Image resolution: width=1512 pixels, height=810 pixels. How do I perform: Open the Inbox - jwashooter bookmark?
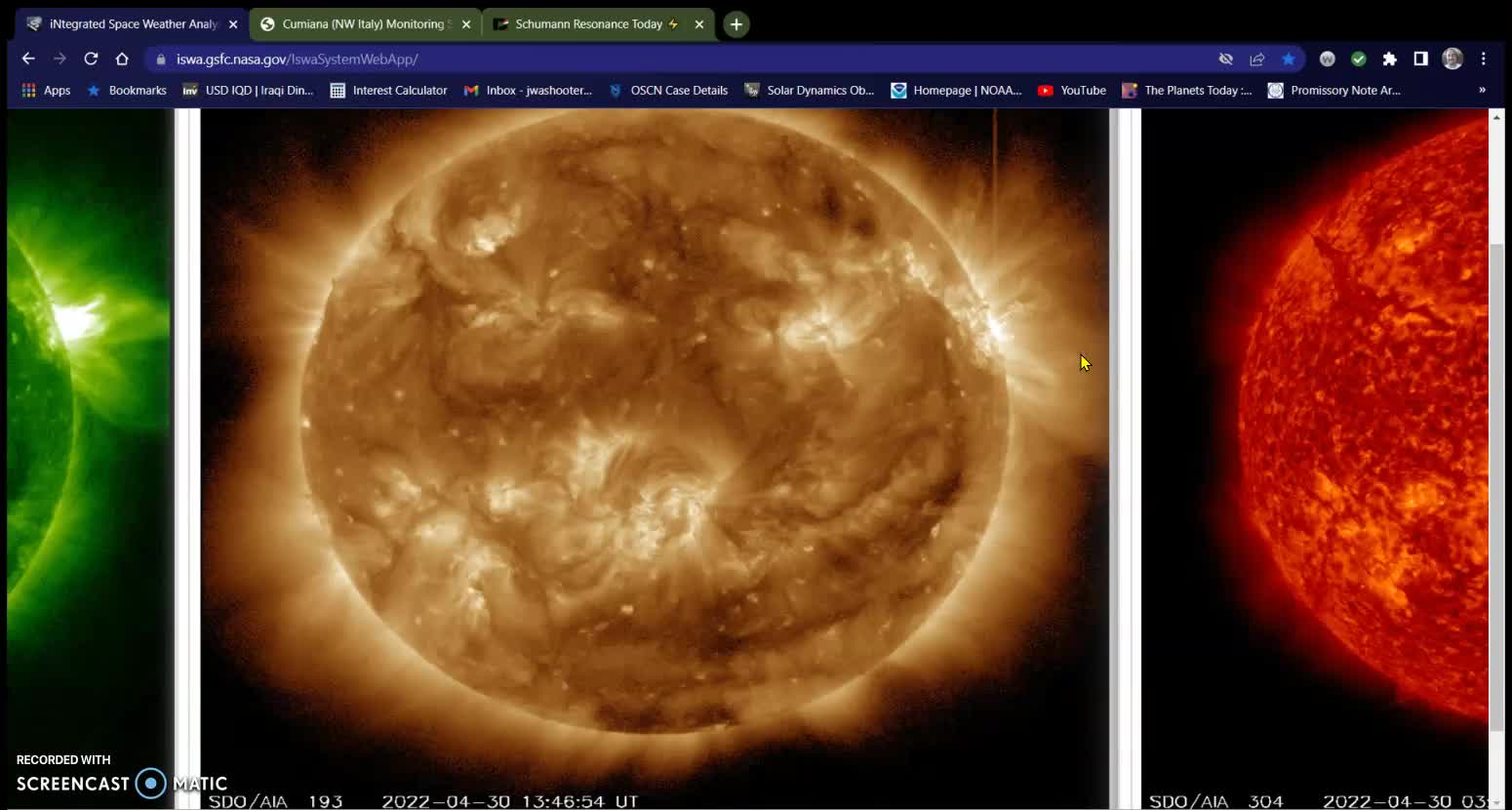528,91
